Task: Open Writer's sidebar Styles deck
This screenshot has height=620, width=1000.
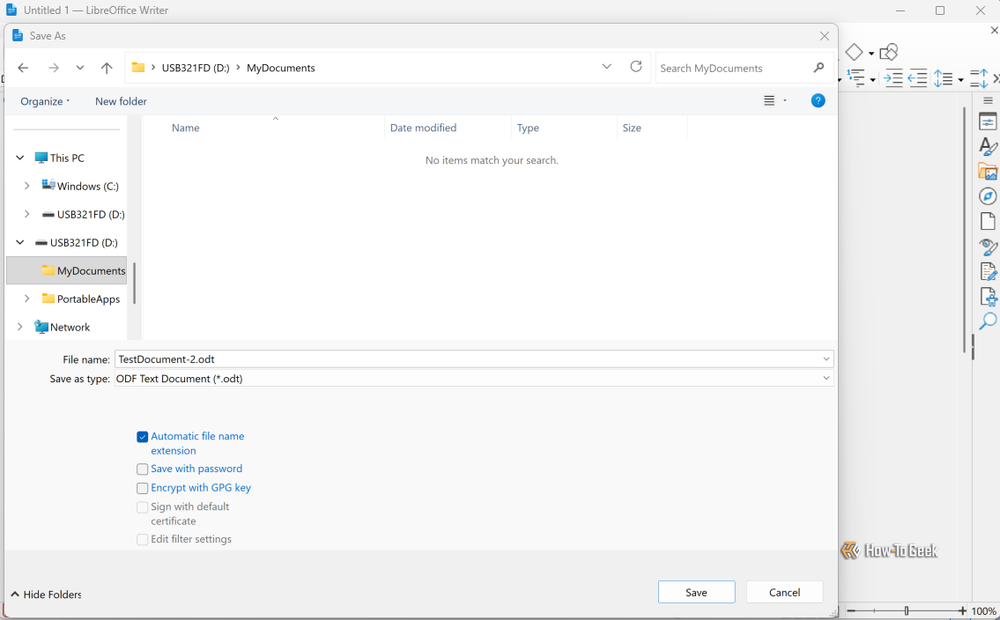Action: coord(988,147)
